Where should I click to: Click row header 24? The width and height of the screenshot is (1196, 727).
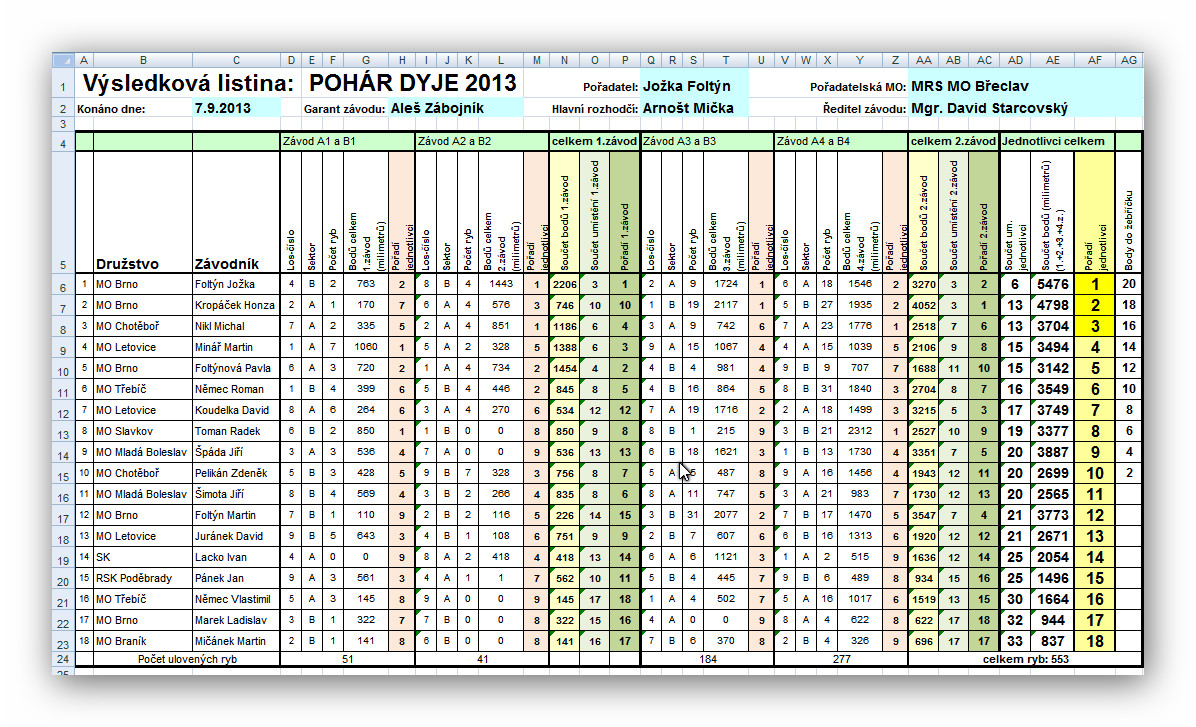point(61,659)
